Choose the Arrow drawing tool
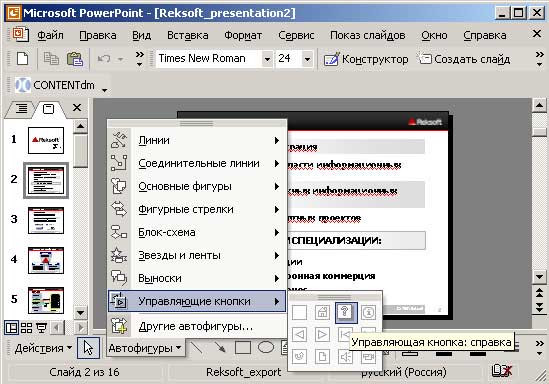549x384 pixels. click(220, 348)
